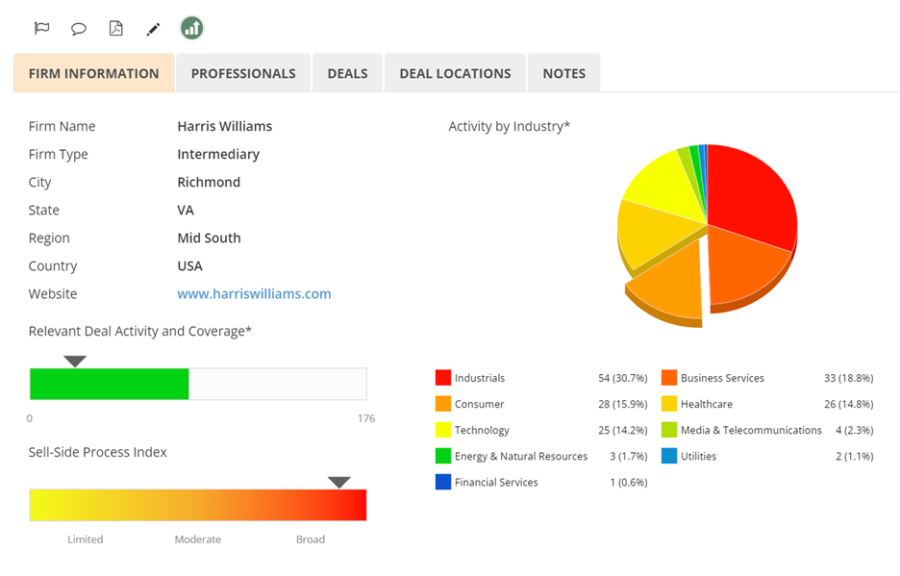Click the country value 'USA'
The width and height of the screenshot is (900, 576).
point(190,266)
